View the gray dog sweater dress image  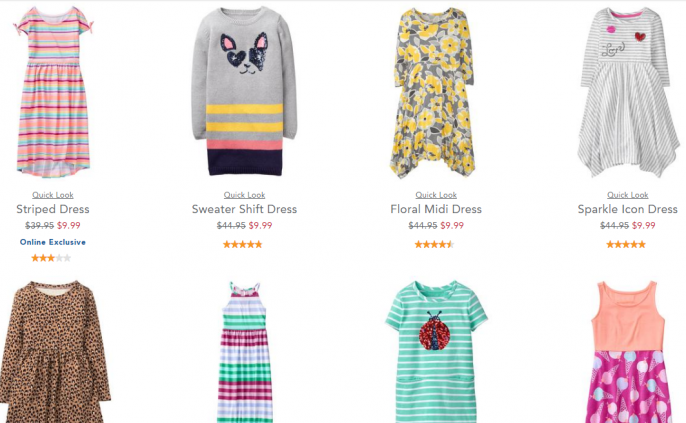(x=244, y=91)
